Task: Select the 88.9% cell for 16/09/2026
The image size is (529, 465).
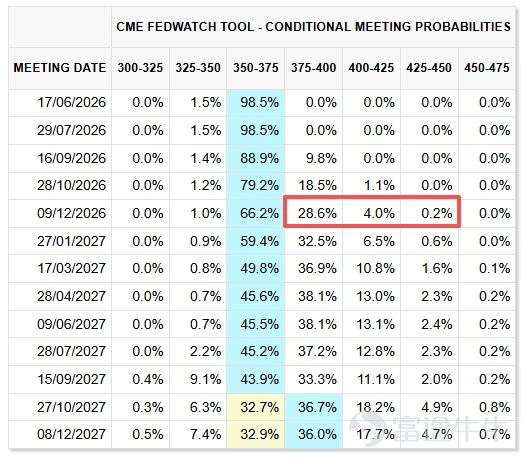Action: pyautogui.click(x=256, y=158)
